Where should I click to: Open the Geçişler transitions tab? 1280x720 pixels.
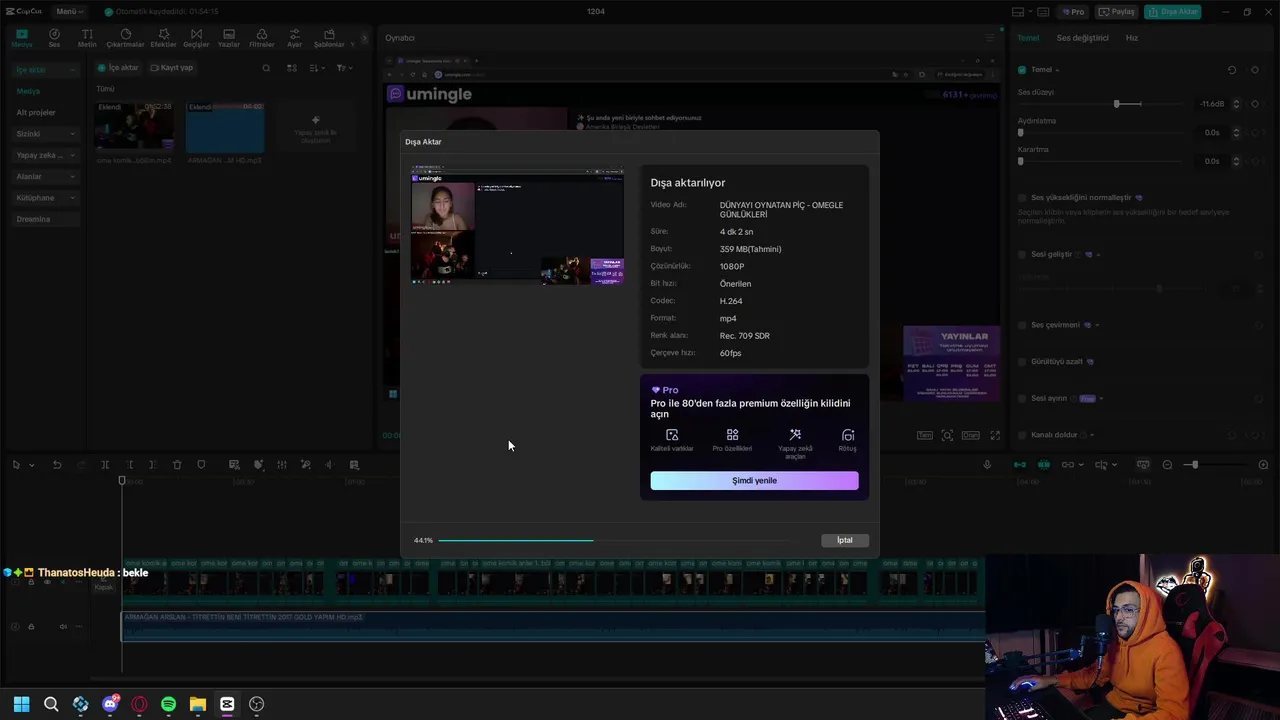pyautogui.click(x=196, y=38)
